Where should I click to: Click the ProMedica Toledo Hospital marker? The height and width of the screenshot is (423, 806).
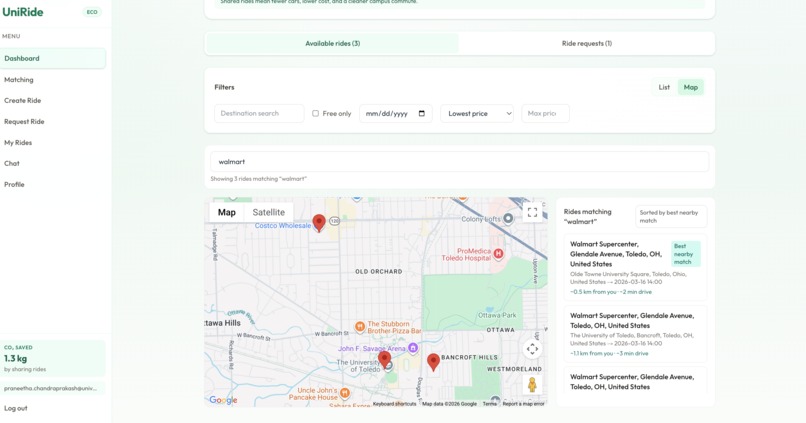(498, 253)
